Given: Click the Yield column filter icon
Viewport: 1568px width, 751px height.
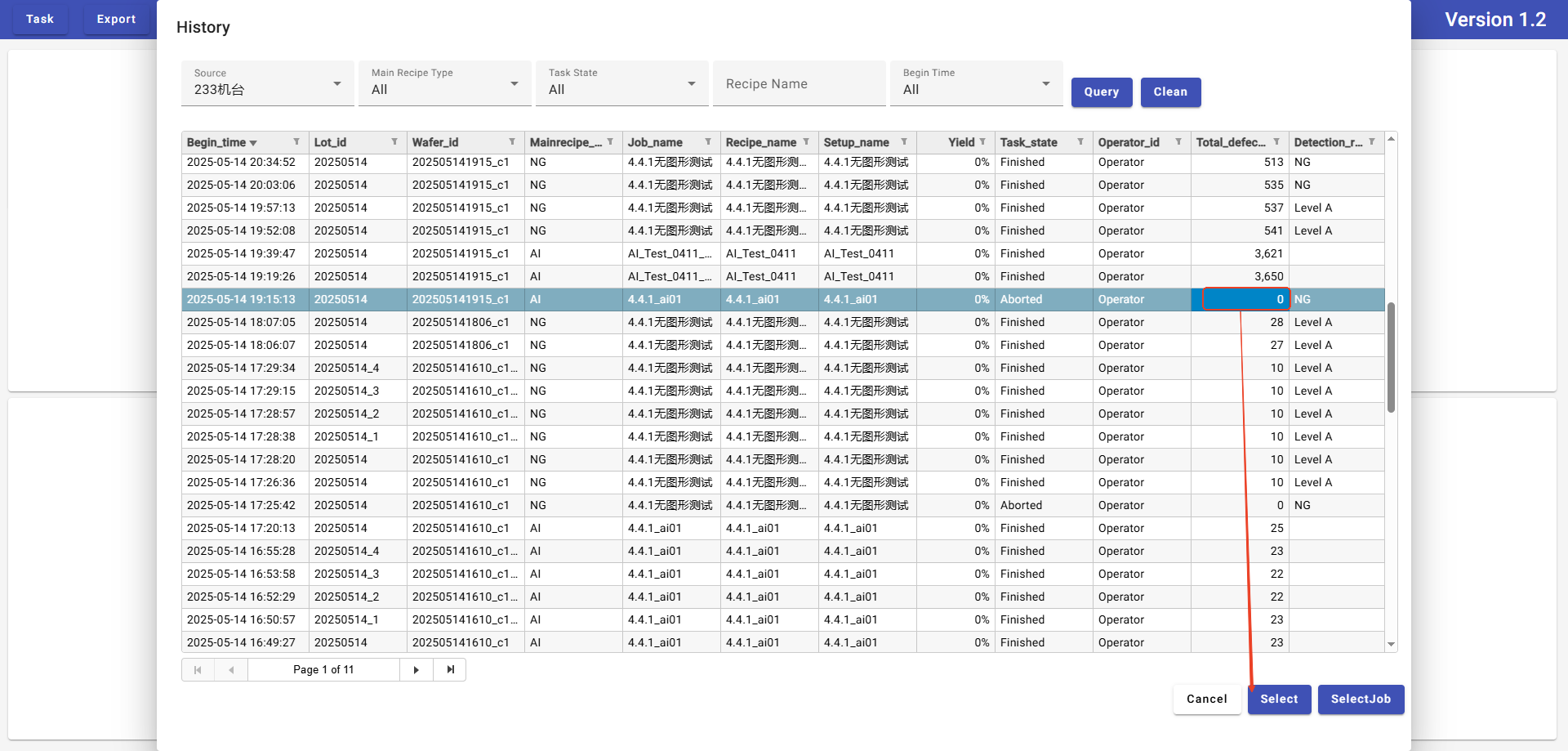Looking at the screenshot, I should (x=982, y=142).
